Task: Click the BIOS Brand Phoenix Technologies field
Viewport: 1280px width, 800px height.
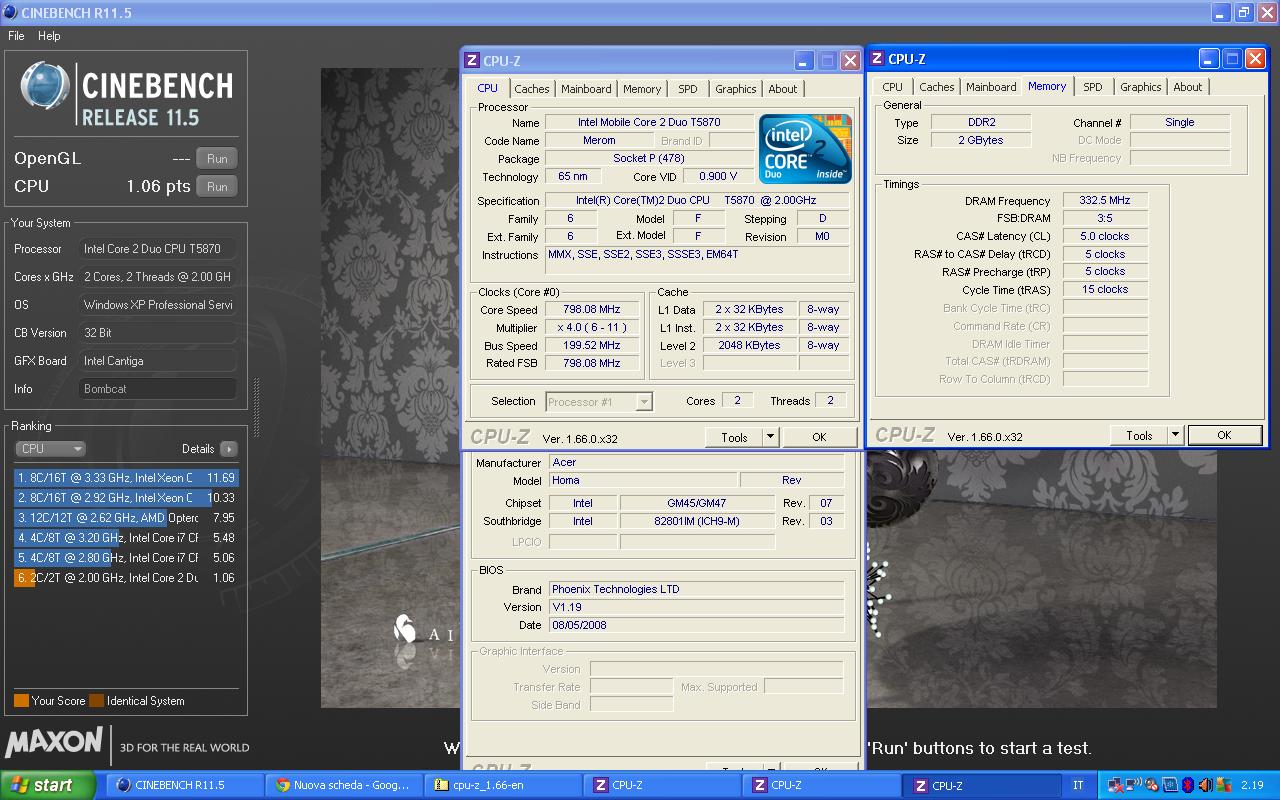Action: pyautogui.click(x=696, y=589)
